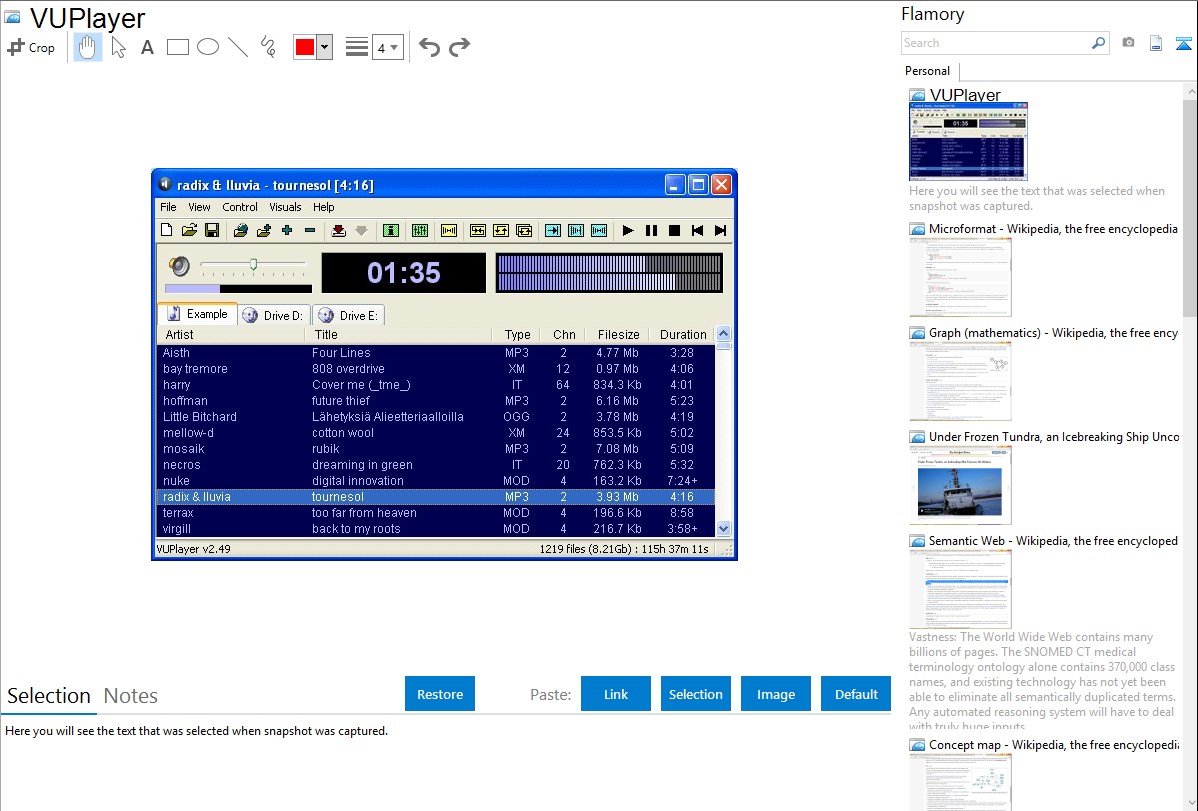
Task: Open the line width 4 dropdown
Action: tap(388, 48)
